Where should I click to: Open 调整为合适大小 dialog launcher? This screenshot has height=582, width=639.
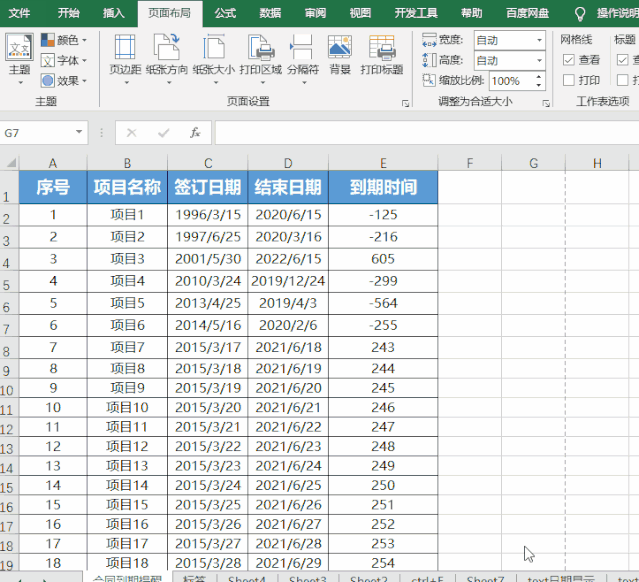click(x=546, y=104)
